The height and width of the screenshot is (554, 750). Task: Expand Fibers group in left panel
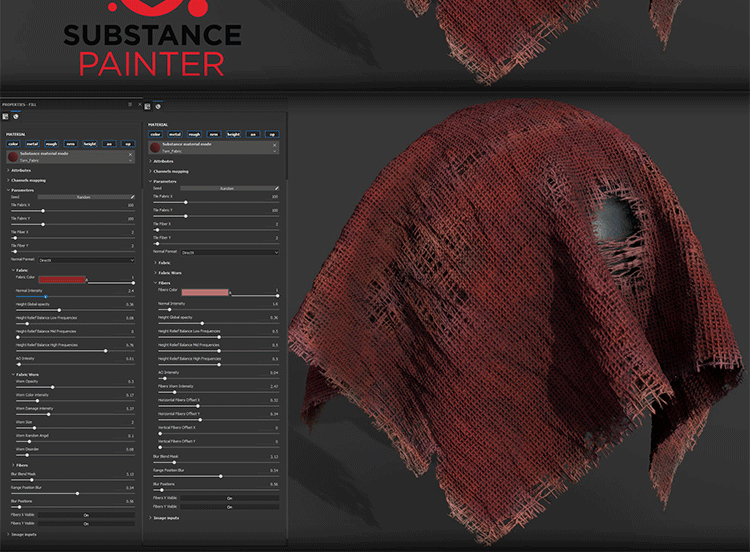[x=20, y=465]
